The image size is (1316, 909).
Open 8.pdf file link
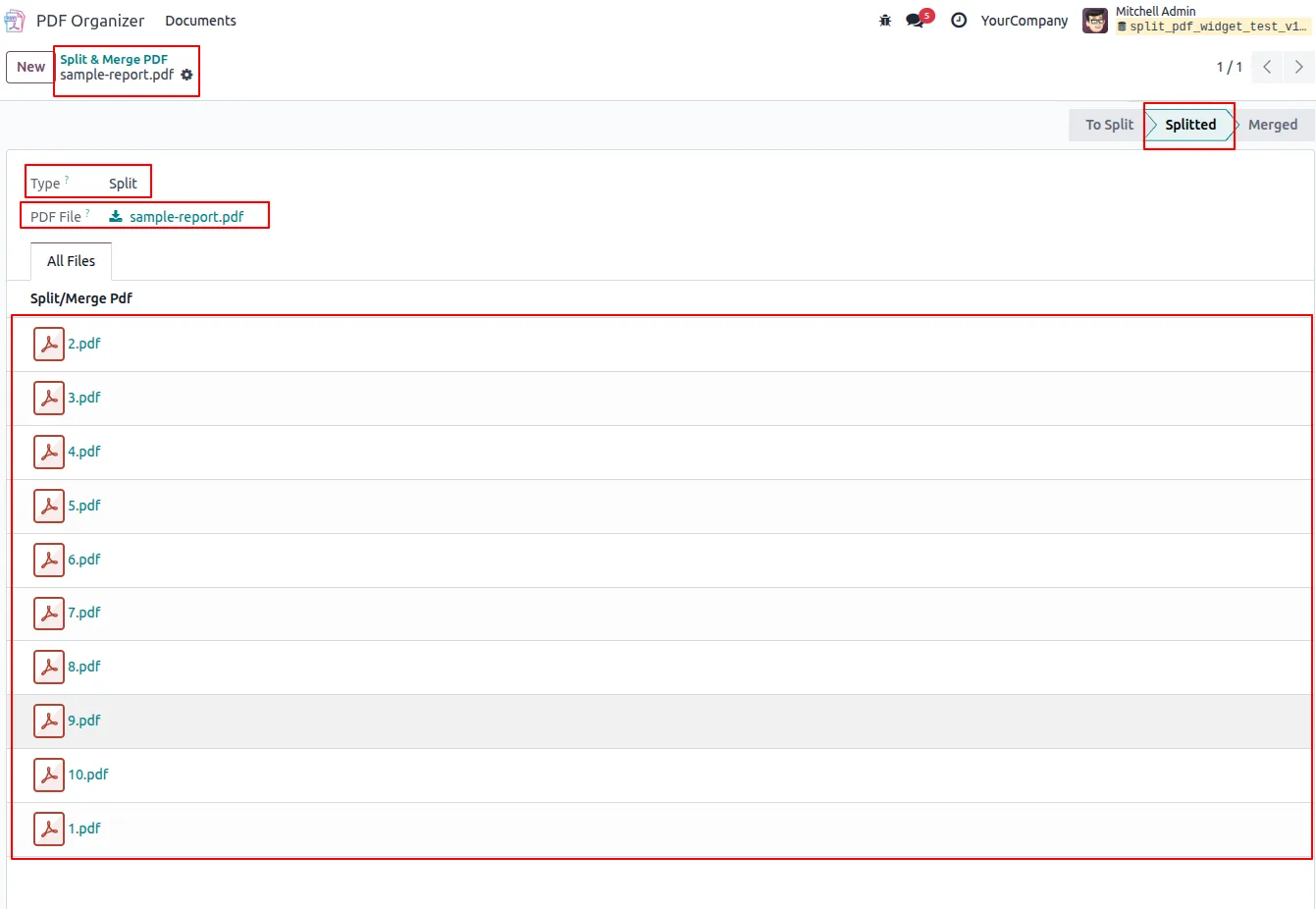84,667
